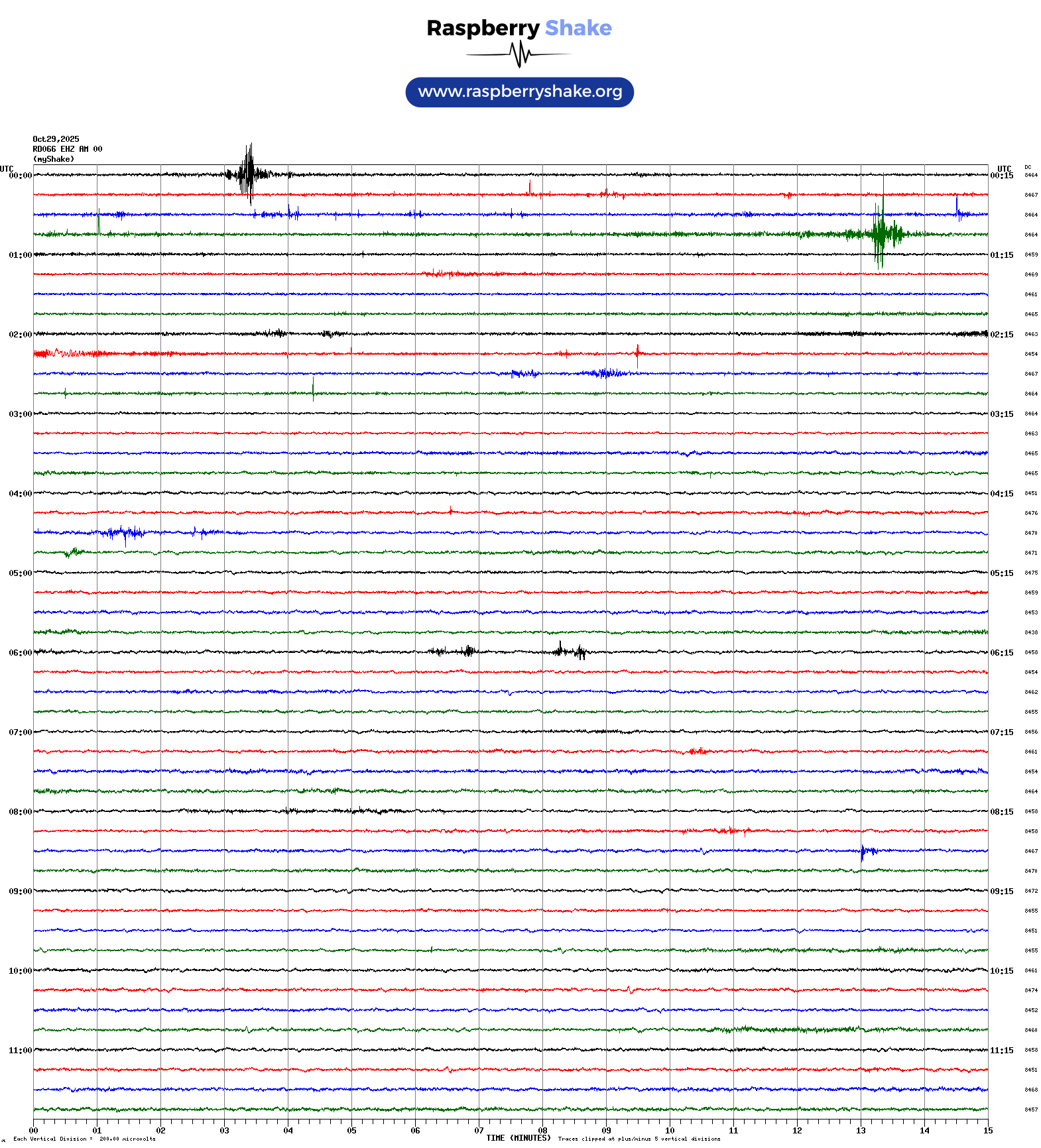Image resolution: width=1041 pixels, height=1148 pixels.
Task: Click the www.raspberryshake.org link button
Action: [519, 92]
